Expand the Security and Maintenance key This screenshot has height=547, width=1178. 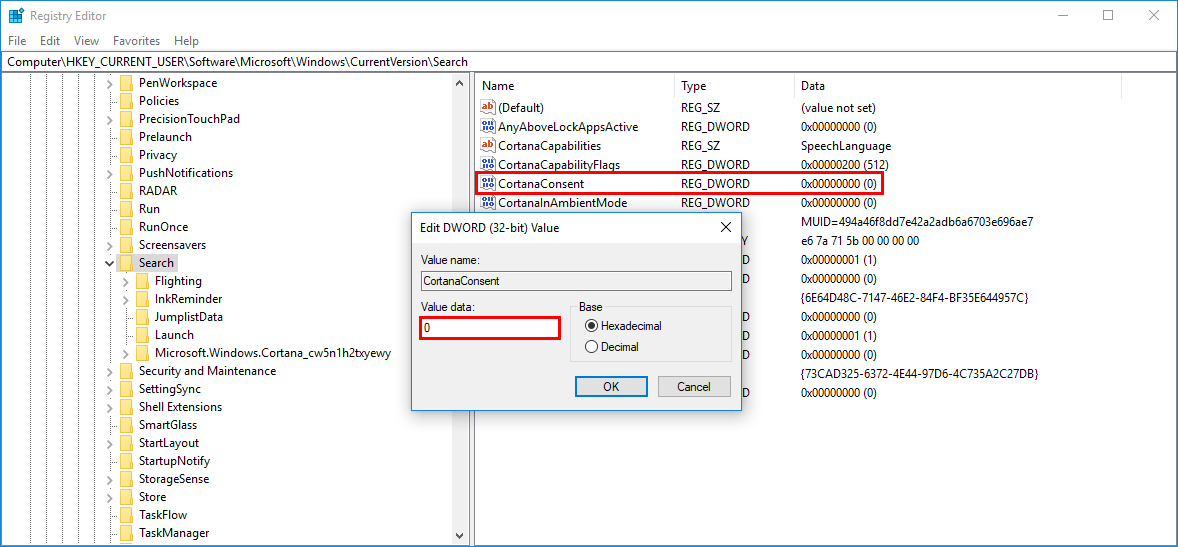[110, 371]
